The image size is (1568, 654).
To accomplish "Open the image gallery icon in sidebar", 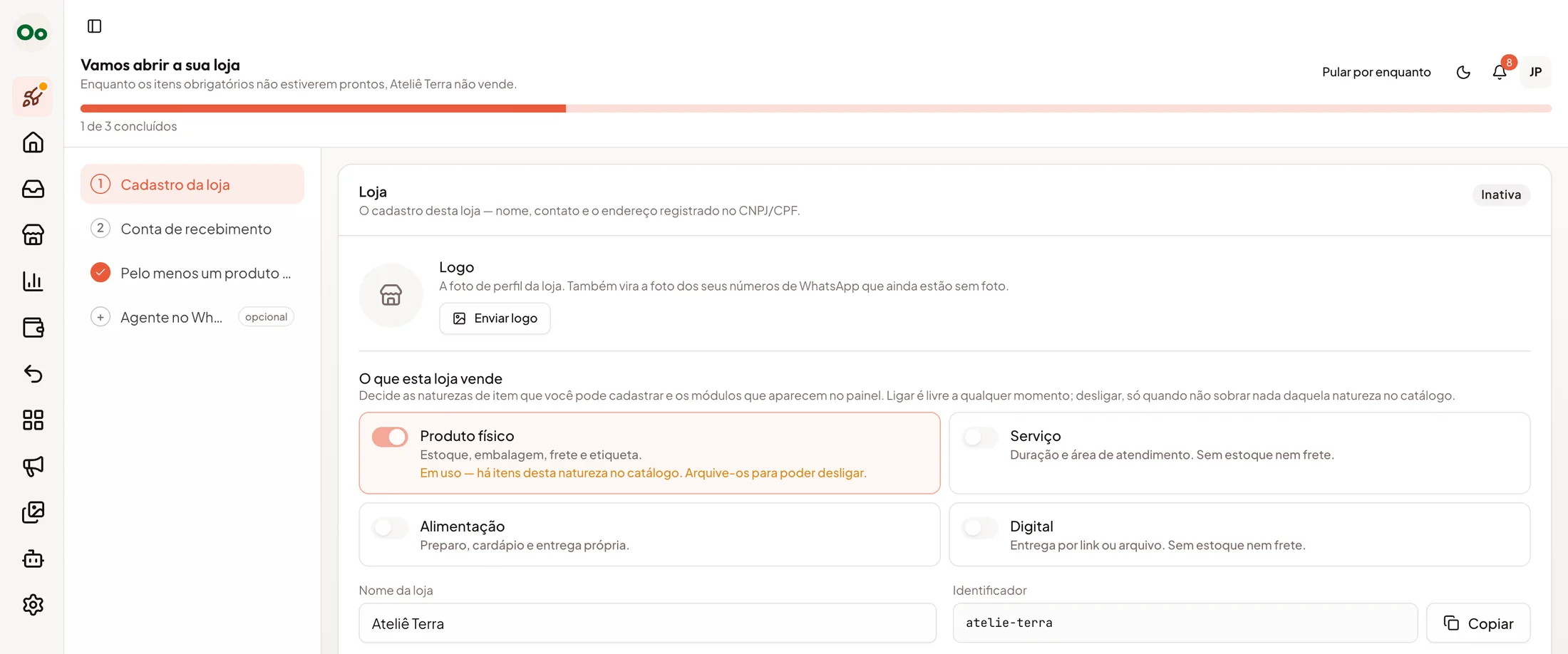I will tap(33, 512).
